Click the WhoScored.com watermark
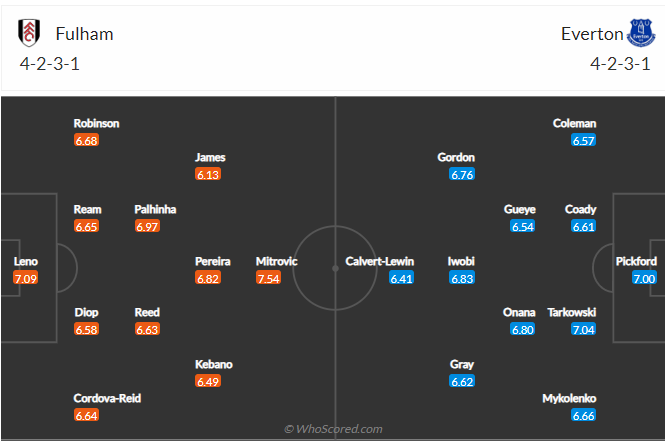The image size is (665, 441). point(333,429)
